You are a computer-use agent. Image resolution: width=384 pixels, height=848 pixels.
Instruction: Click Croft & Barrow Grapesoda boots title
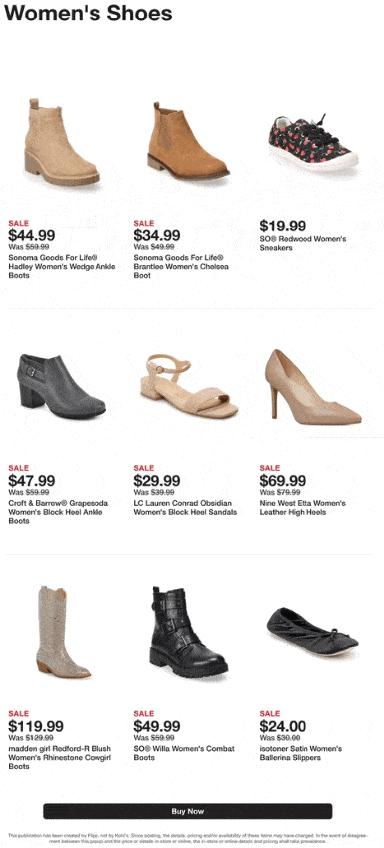[x=58, y=512]
